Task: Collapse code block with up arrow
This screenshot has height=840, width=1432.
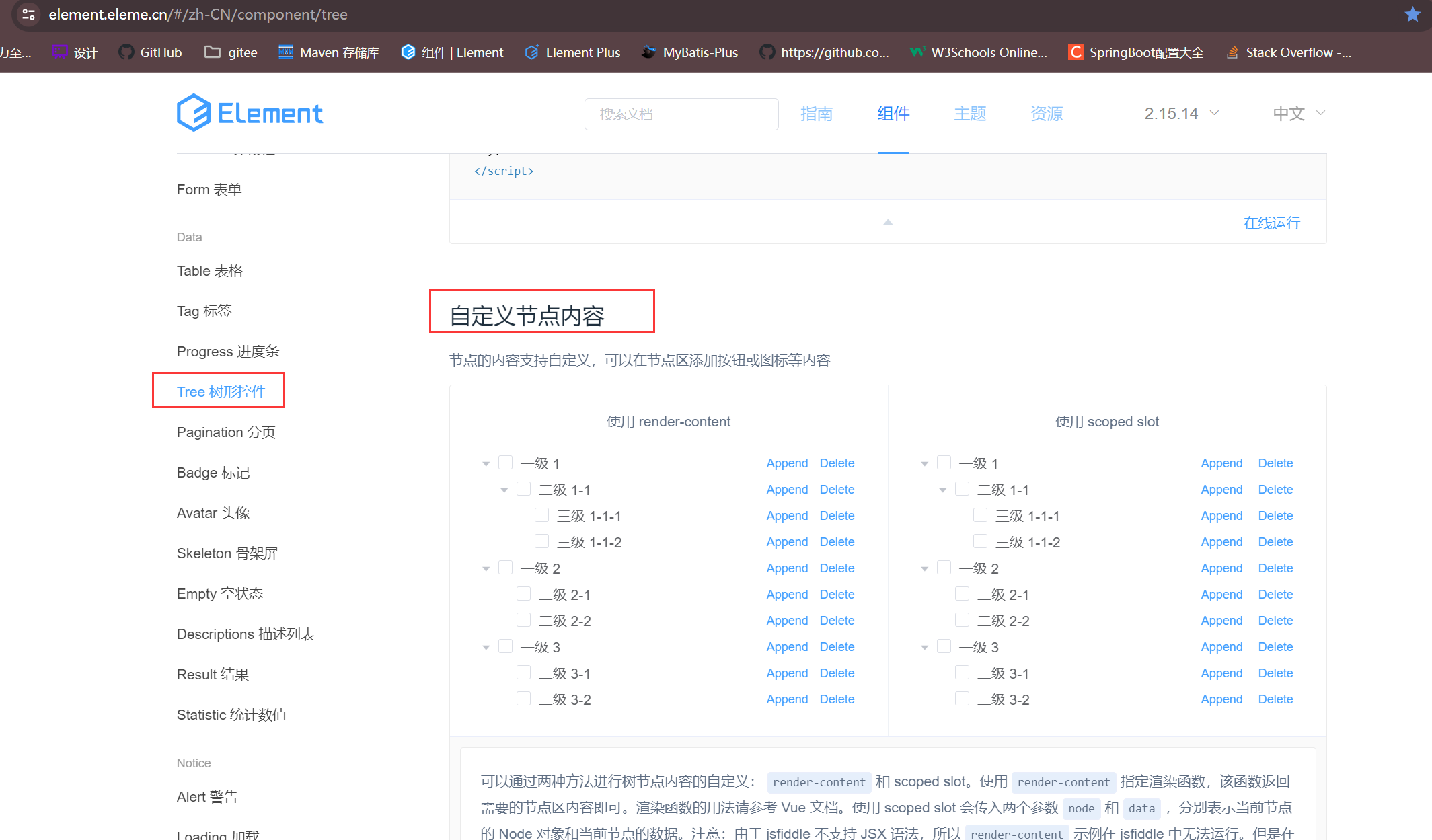Action: tap(888, 222)
